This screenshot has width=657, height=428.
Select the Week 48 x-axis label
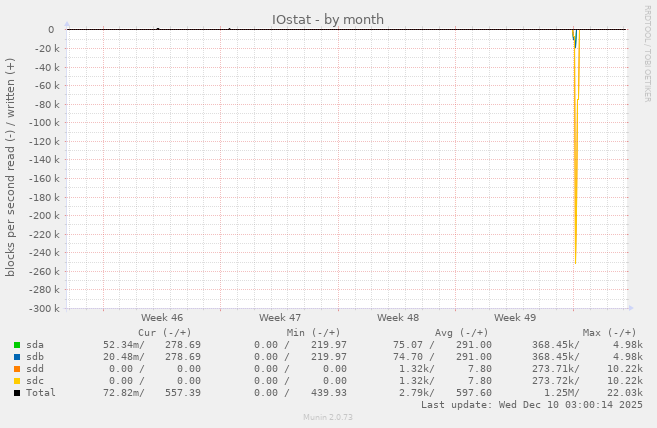coord(398,317)
